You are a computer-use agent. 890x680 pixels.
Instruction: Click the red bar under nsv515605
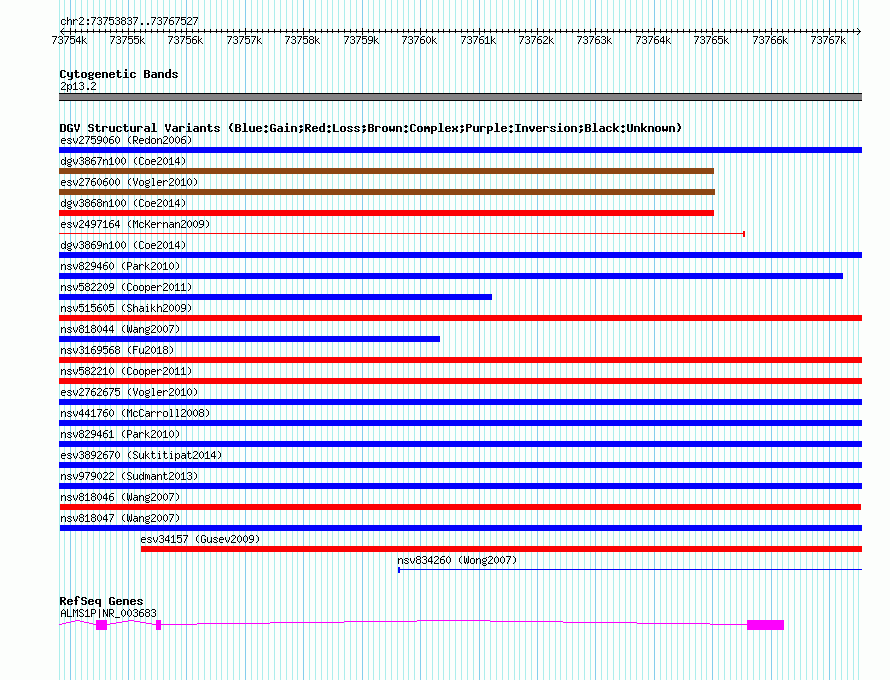pyautogui.click(x=460, y=318)
